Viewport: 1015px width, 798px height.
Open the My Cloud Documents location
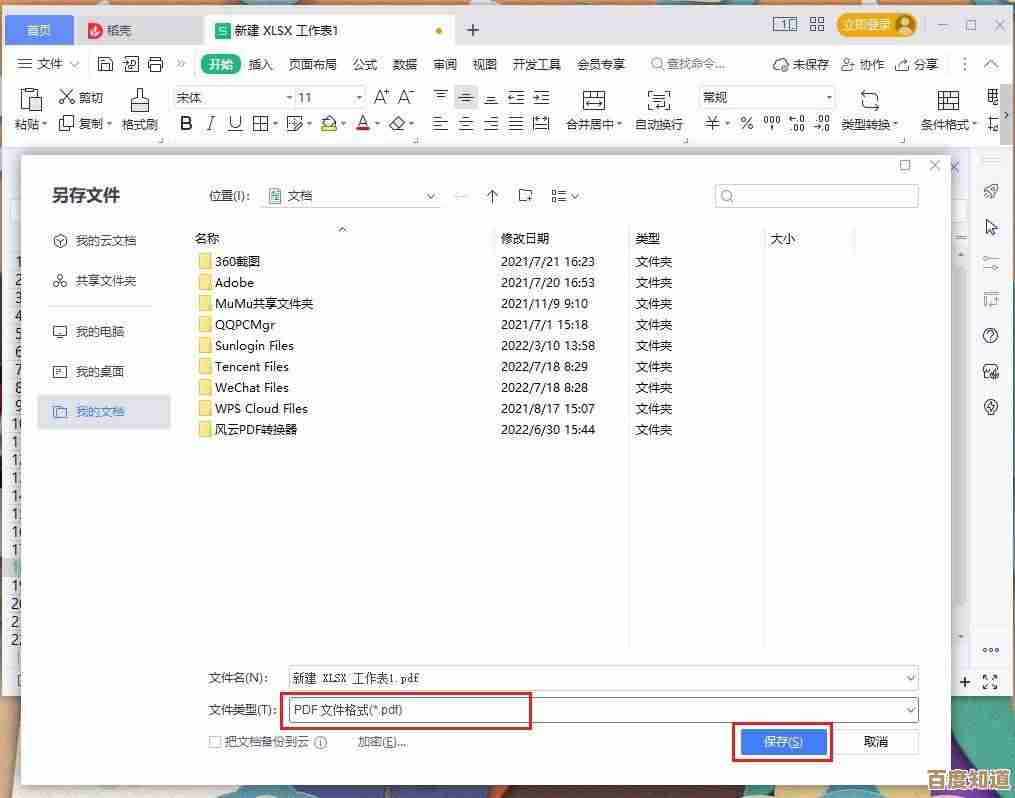[x=105, y=241]
